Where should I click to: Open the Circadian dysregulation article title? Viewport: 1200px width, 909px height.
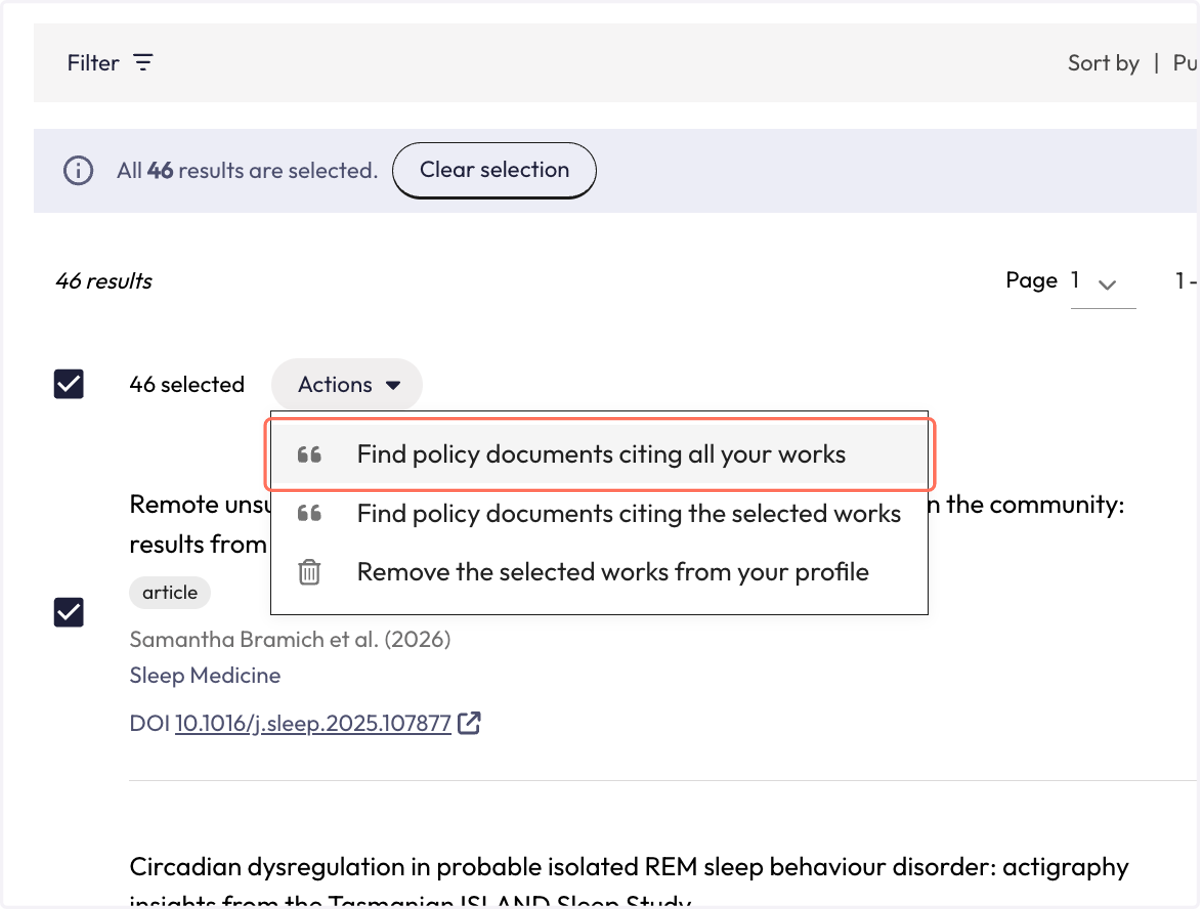(x=629, y=882)
